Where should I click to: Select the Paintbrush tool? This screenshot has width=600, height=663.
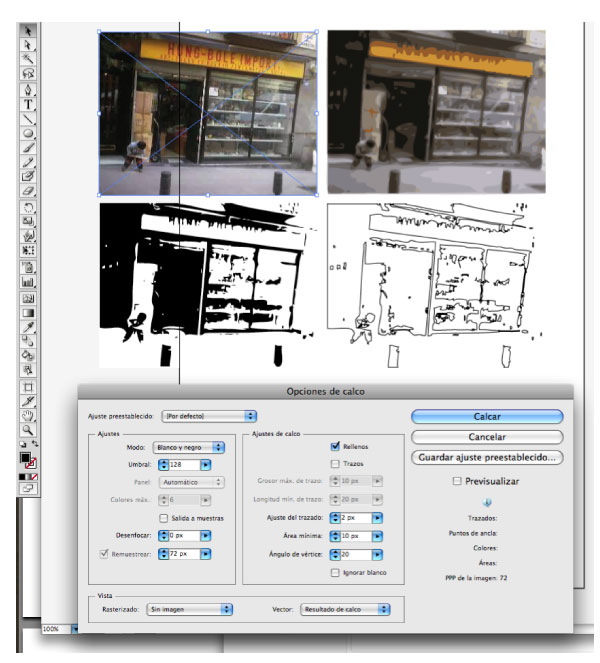pos(28,147)
